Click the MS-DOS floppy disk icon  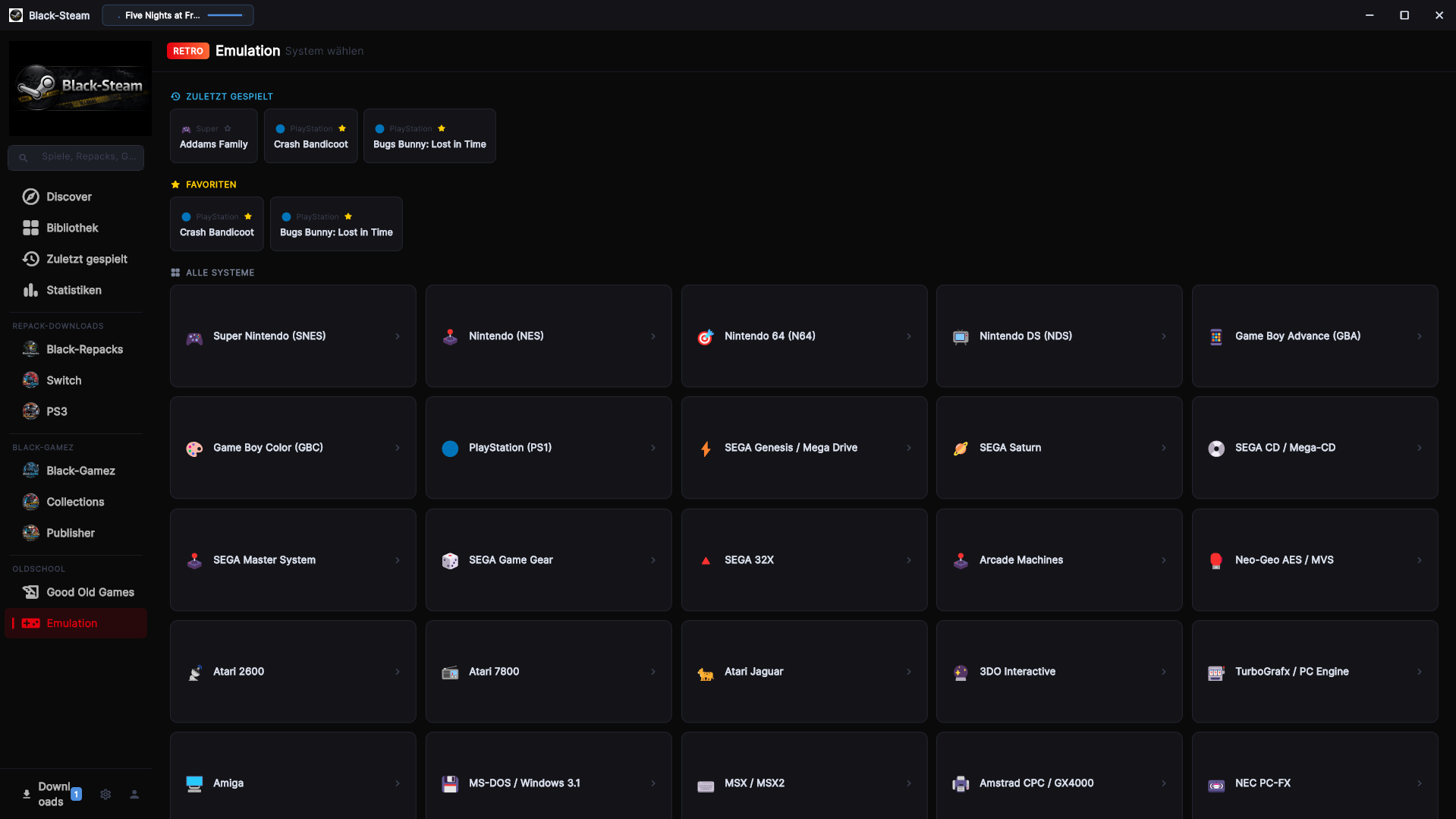coord(450,785)
